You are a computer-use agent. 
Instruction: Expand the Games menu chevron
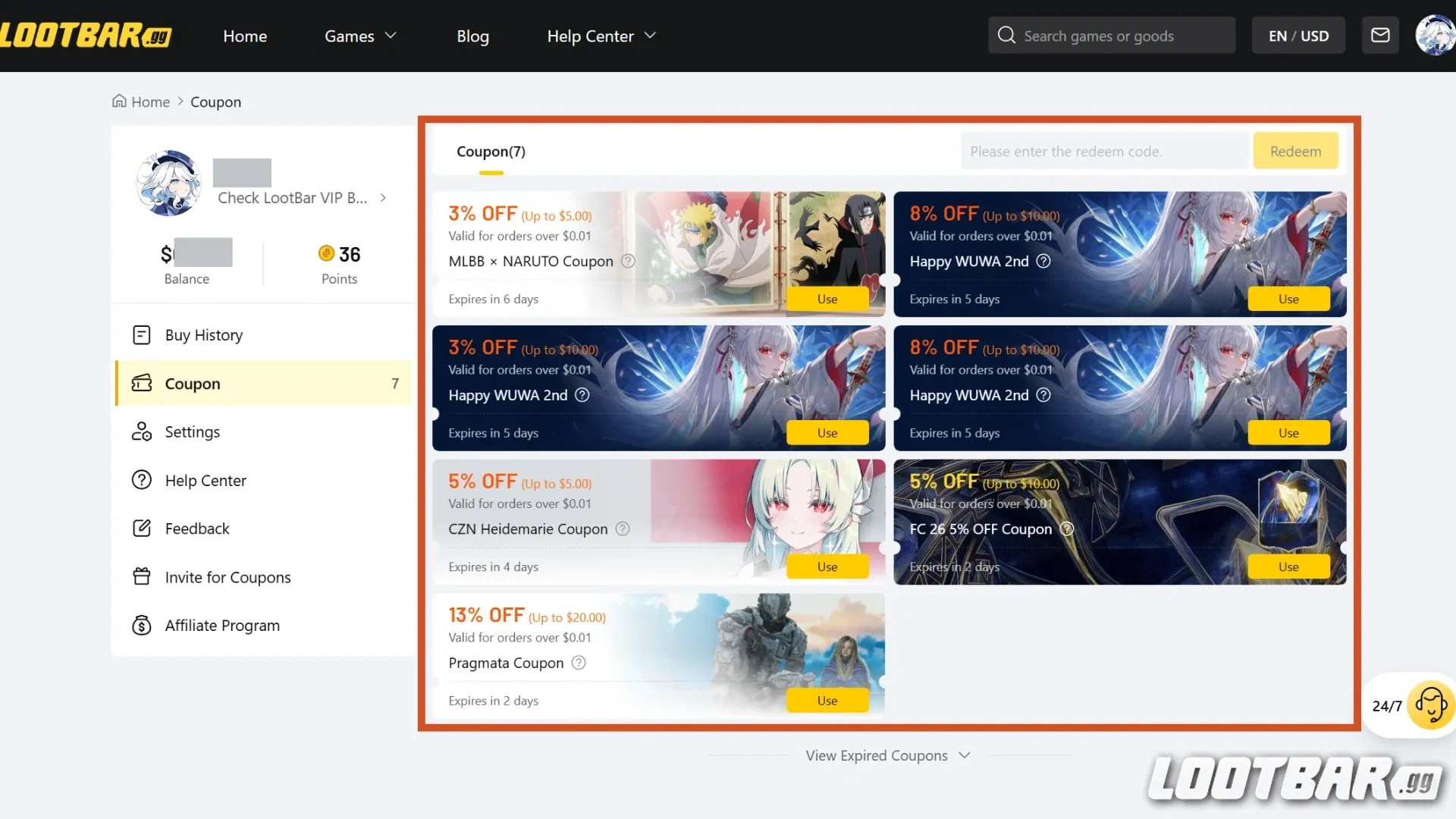(391, 36)
